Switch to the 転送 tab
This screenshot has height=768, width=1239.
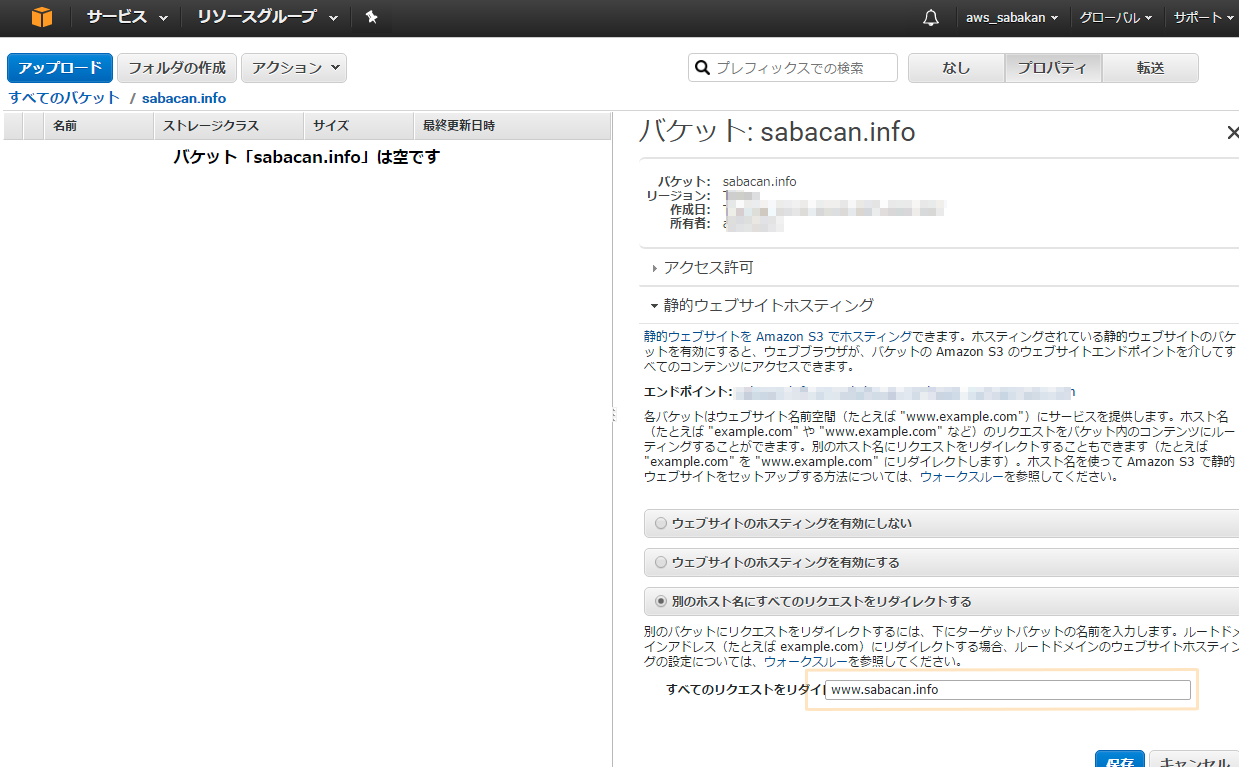(x=1150, y=68)
